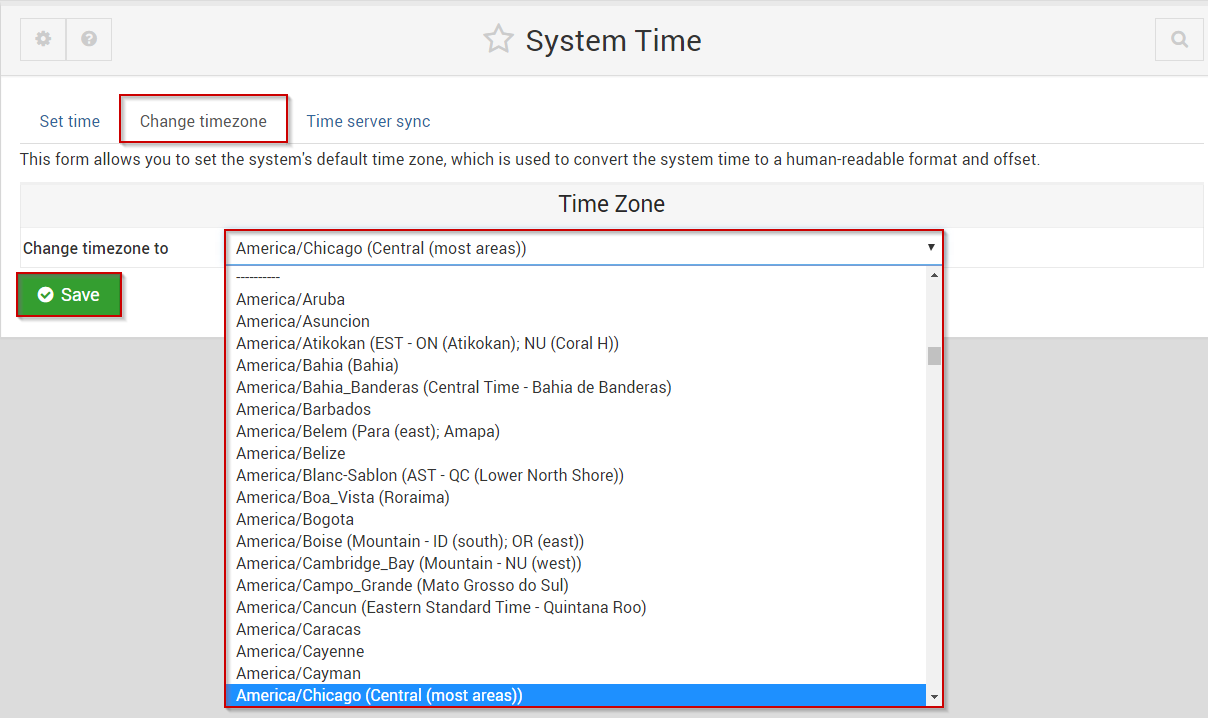Screen dimensions: 1208x718
Task: Click the list scrollbar up arrow
Action: point(934,274)
